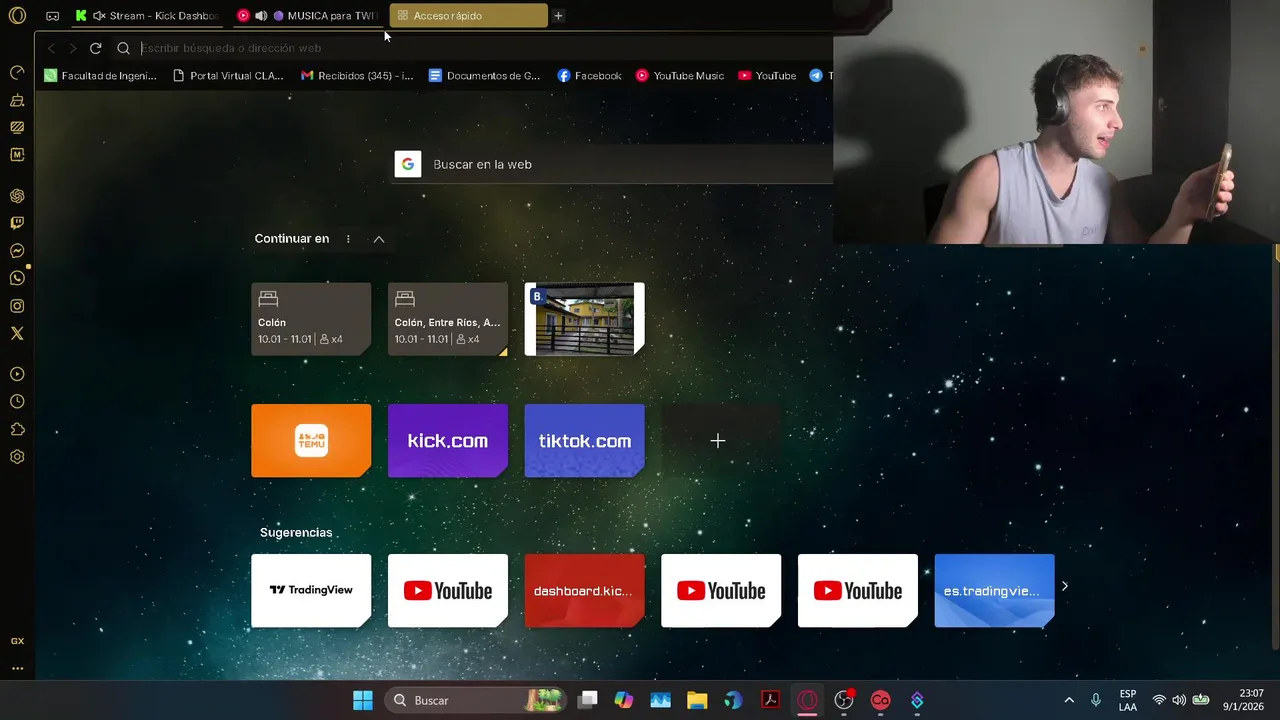The height and width of the screenshot is (720, 1280).
Task: Open the Booking house photo thumbnail
Action: (x=585, y=319)
